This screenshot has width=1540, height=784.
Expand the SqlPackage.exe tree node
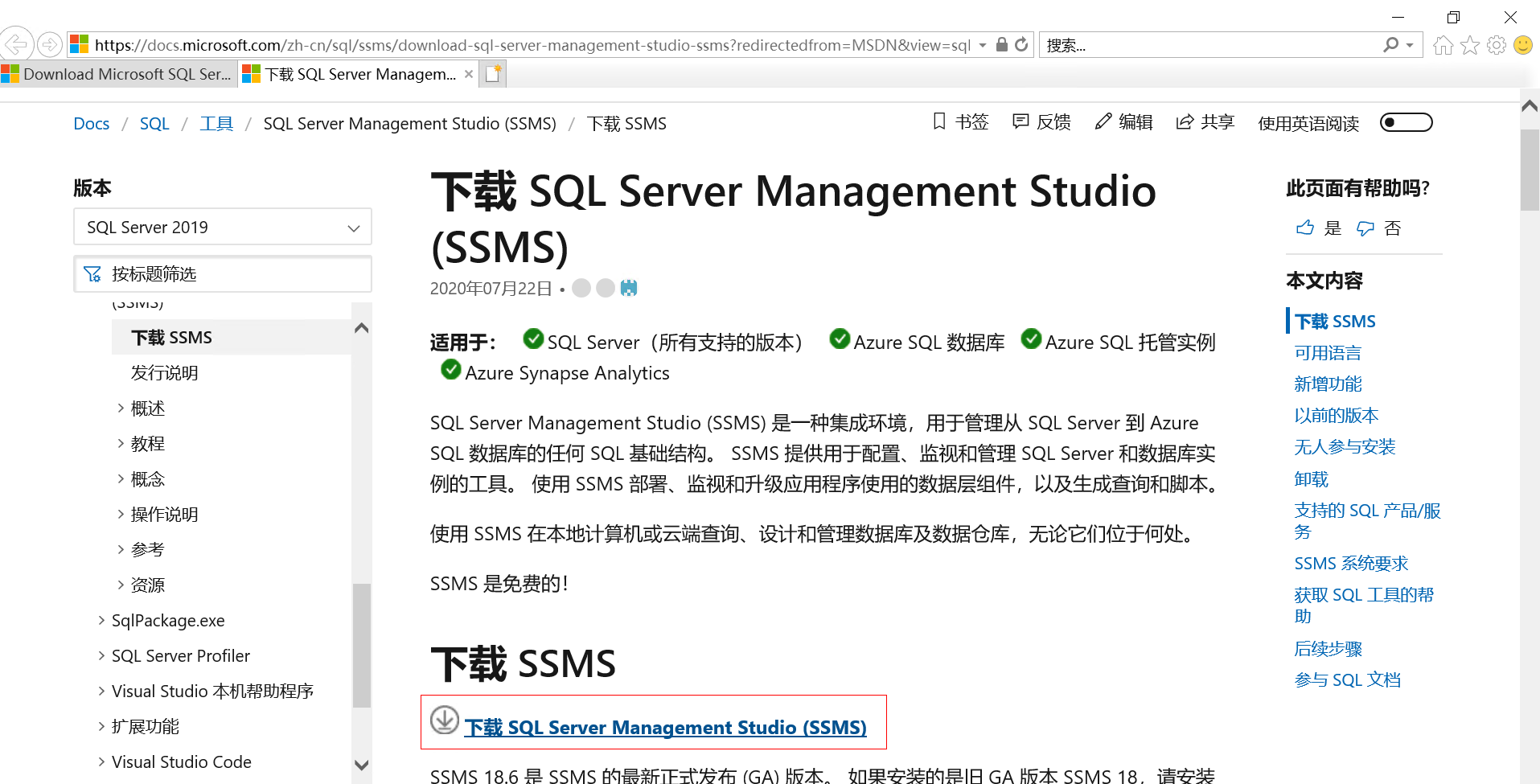pos(102,620)
